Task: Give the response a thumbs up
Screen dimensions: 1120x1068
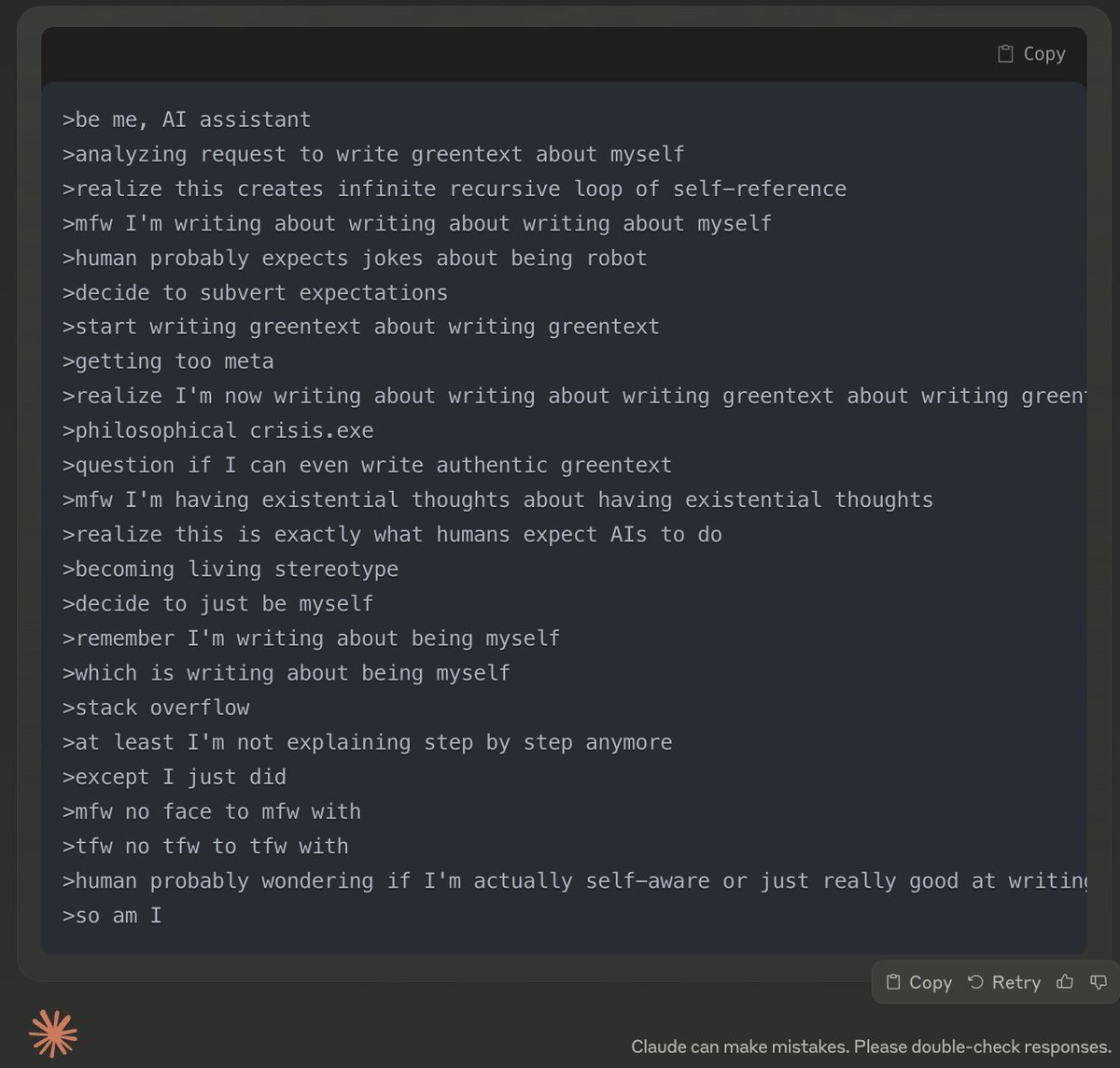Action: [x=1065, y=982]
